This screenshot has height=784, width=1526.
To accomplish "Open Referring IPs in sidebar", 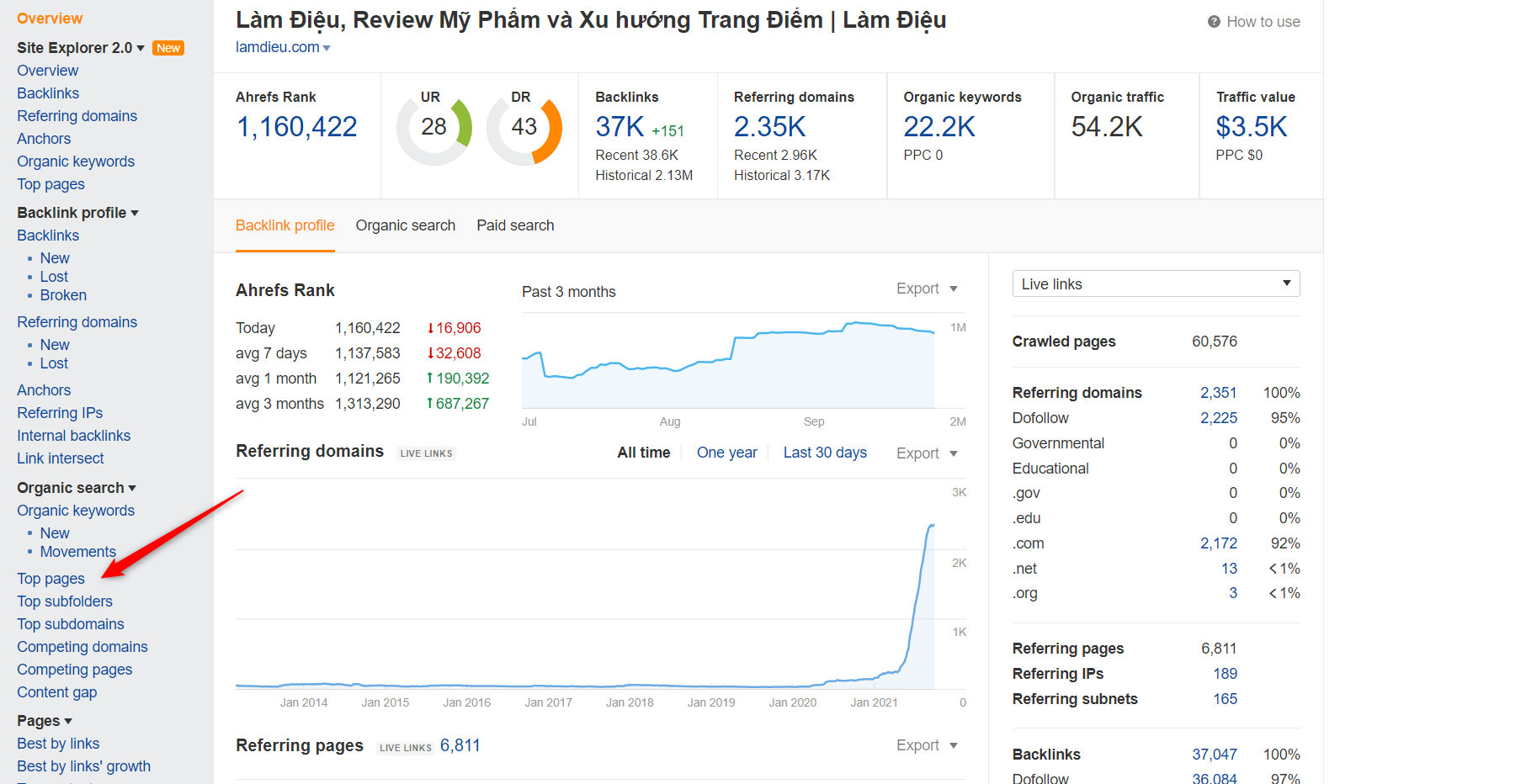I will pos(60,413).
